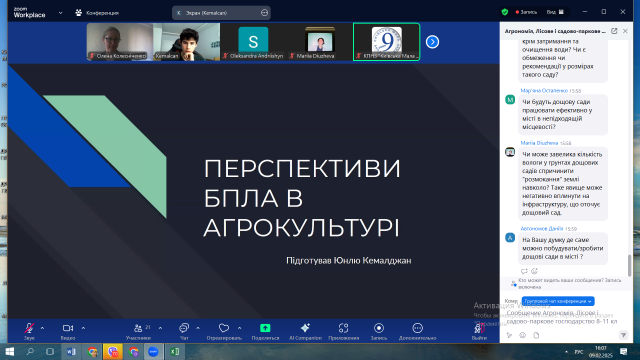Open the Отреагировать reactions heart icon
Viewport: 640px width, 360px height.
click(224, 328)
